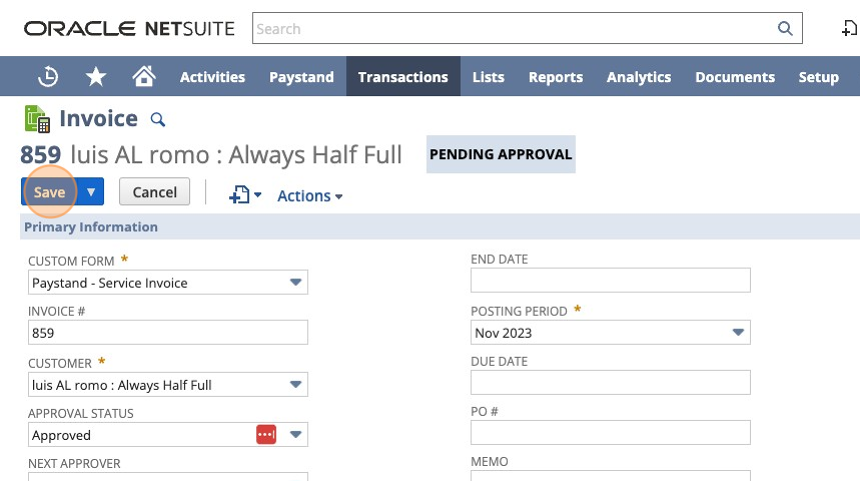
Task: Open the Lists menu
Action: coord(488,77)
